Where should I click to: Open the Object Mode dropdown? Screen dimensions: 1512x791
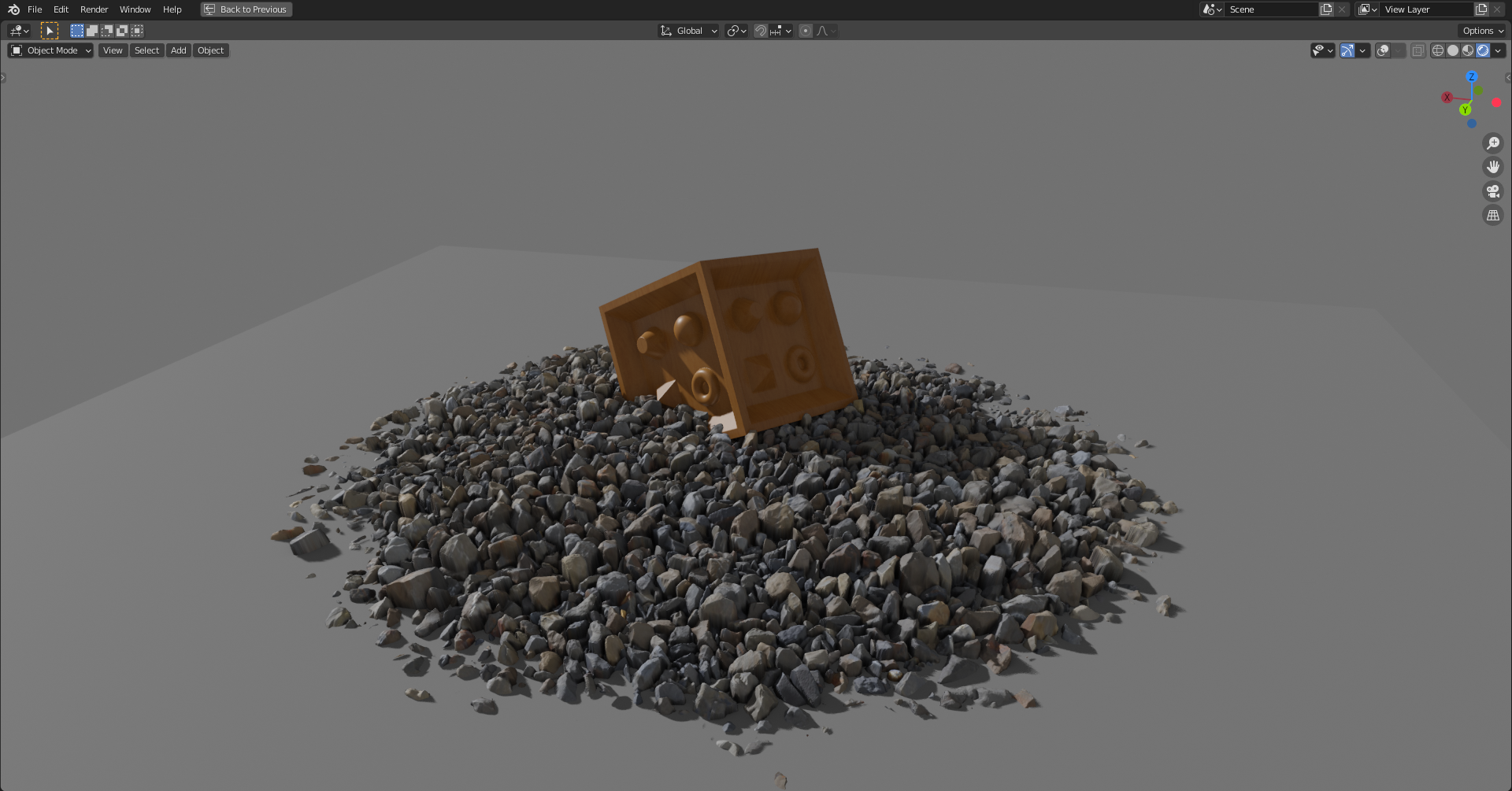click(x=50, y=50)
